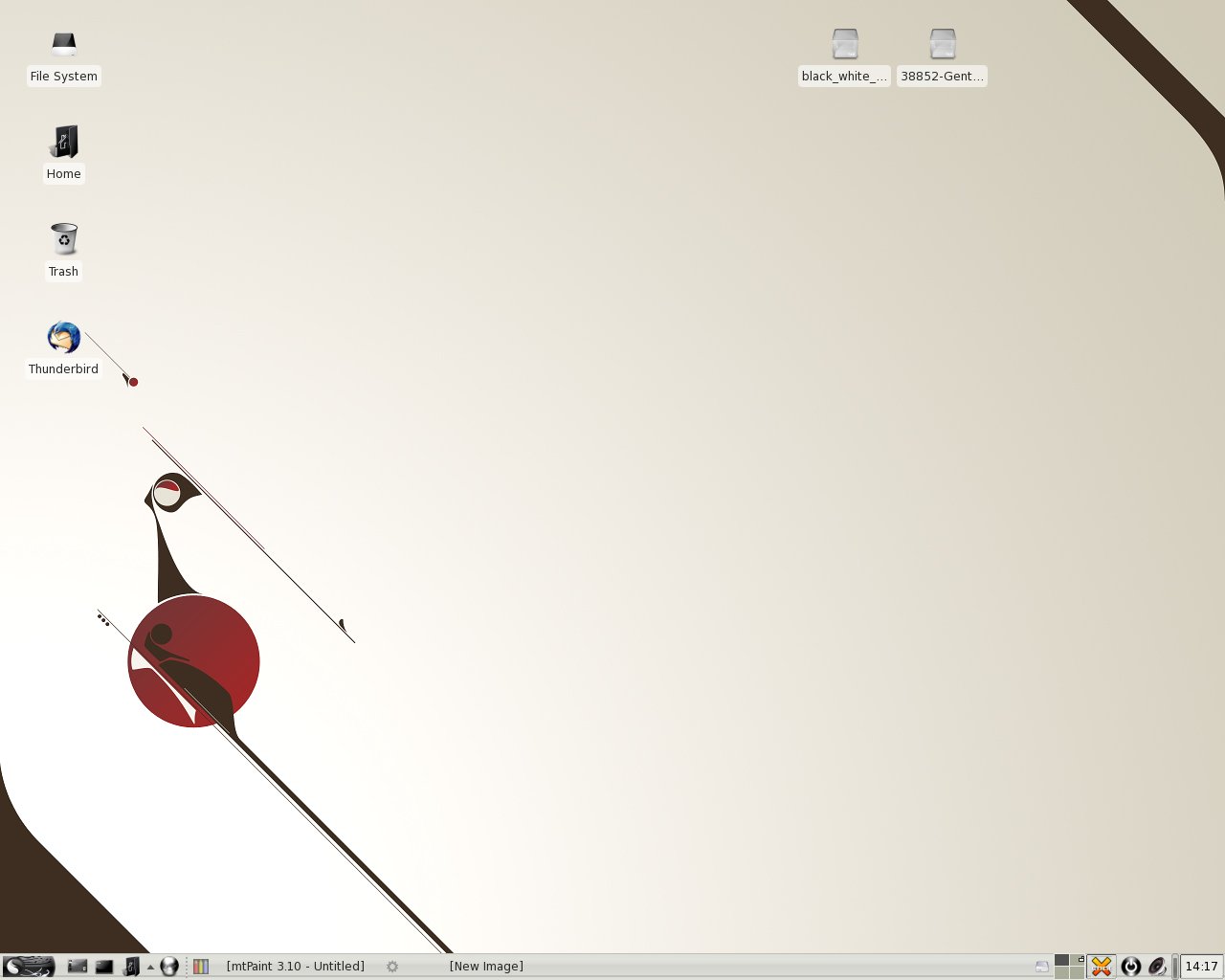Open the Home folder desktop icon
This screenshot has width=1225, height=980.
click(x=63, y=142)
